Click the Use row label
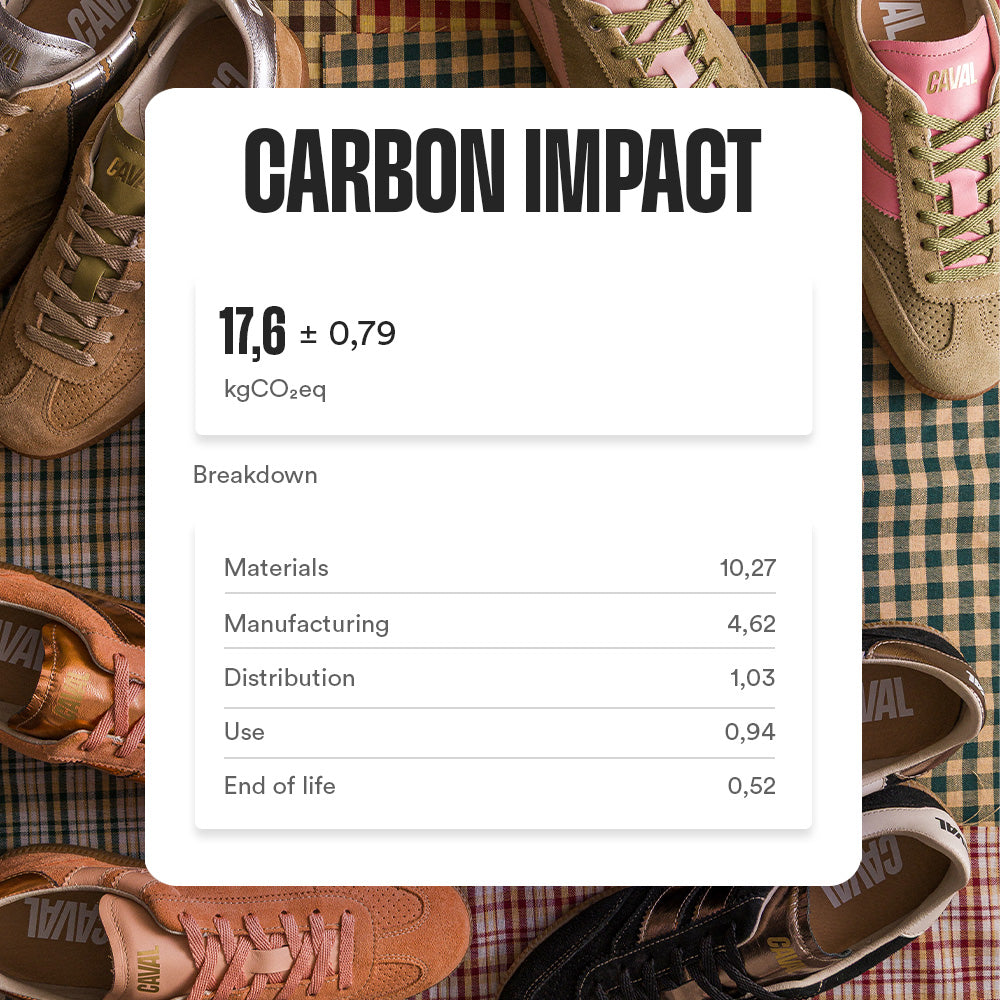Image resolution: width=1000 pixels, height=1000 pixels. pos(244,732)
